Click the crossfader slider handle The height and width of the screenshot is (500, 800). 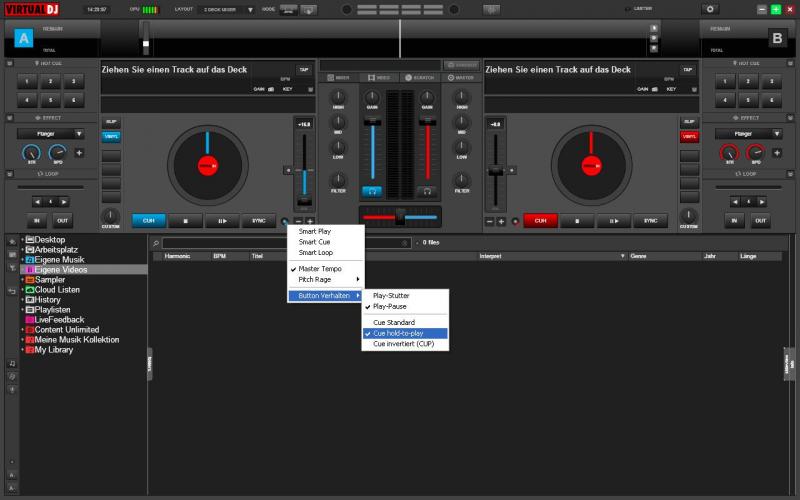[x=400, y=216]
